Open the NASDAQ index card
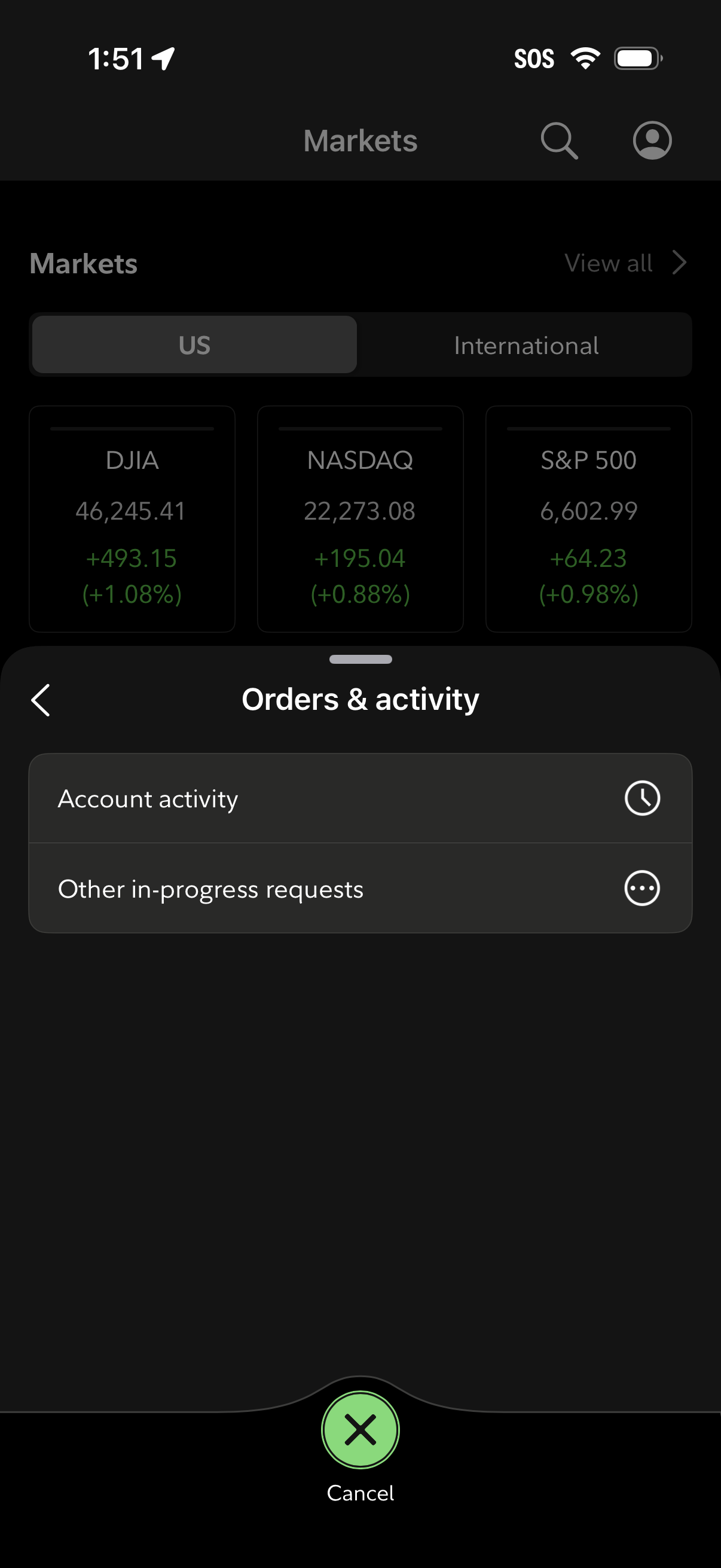Viewport: 721px width, 1568px height. [x=360, y=518]
